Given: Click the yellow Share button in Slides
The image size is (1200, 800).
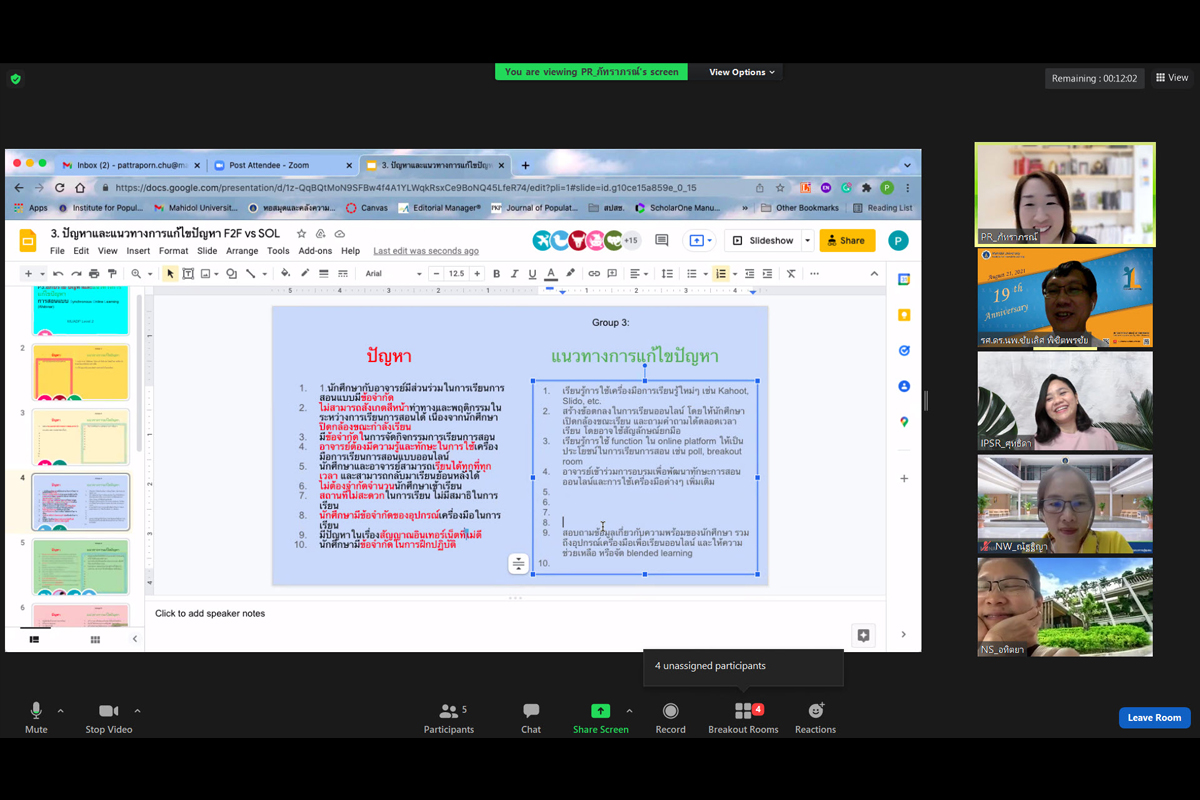Looking at the screenshot, I should (846, 240).
